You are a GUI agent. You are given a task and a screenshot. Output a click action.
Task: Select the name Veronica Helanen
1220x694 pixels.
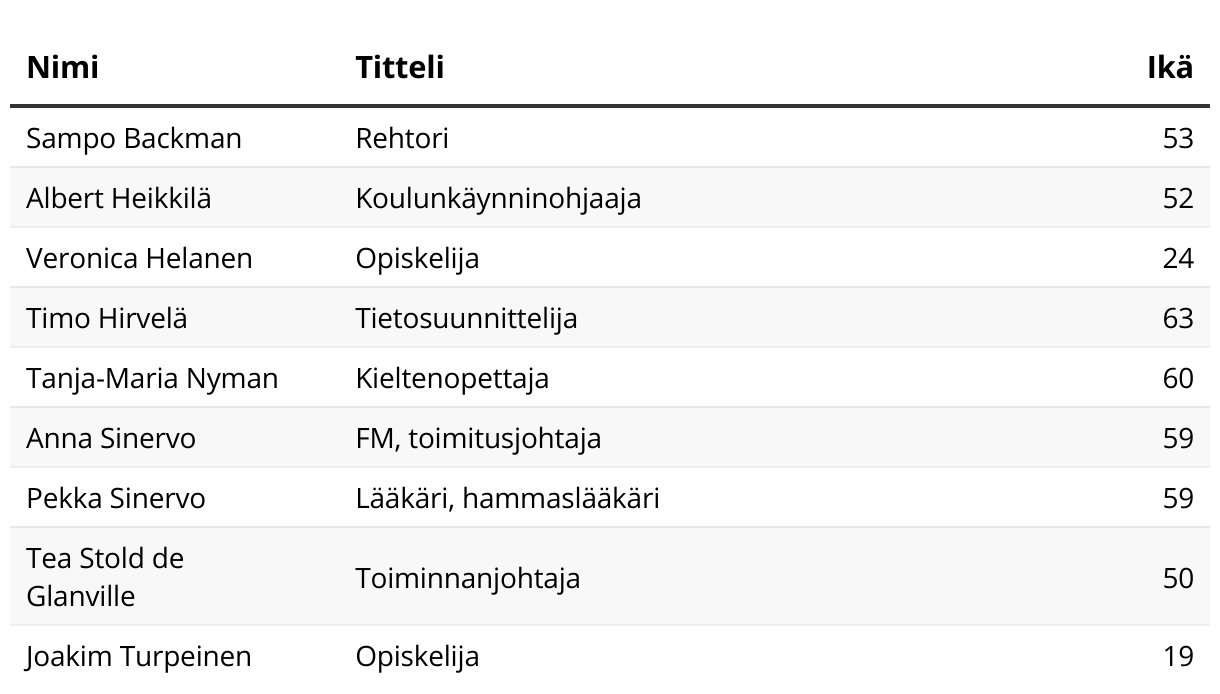[139, 258]
